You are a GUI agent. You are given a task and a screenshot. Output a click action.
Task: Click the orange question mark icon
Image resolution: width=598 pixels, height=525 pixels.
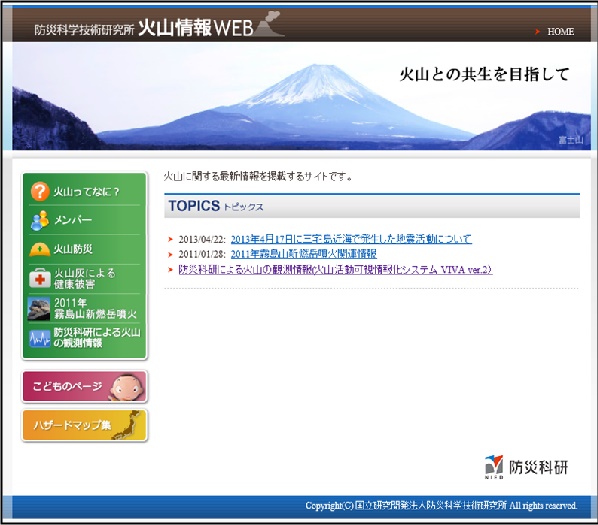(x=40, y=191)
